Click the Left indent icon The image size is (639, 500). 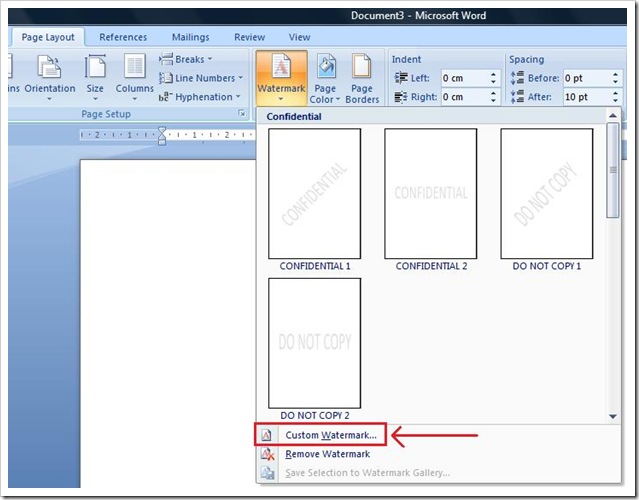coord(401,77)
